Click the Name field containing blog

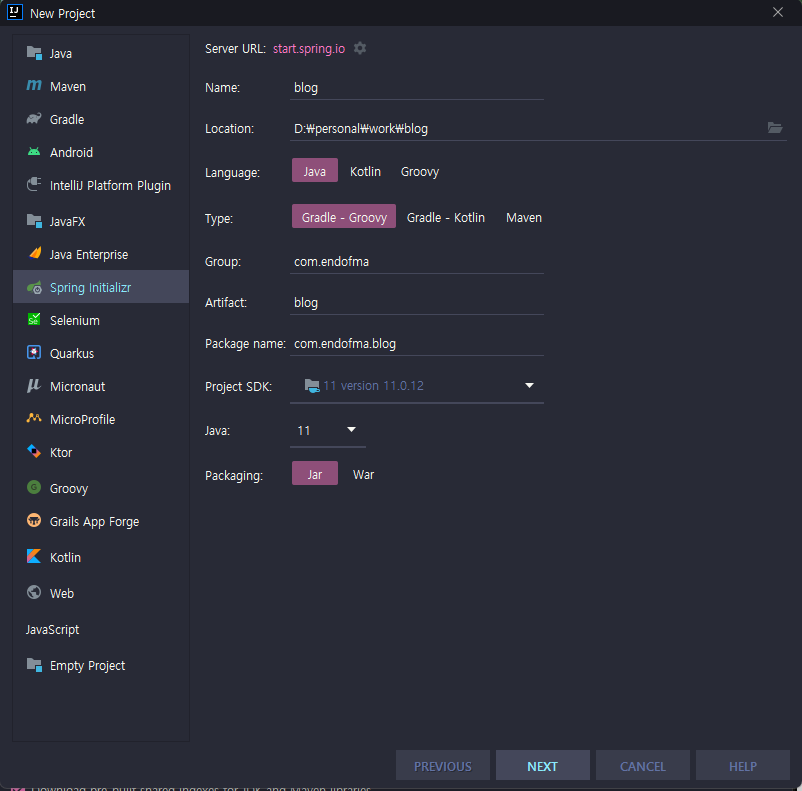[417, 87]
